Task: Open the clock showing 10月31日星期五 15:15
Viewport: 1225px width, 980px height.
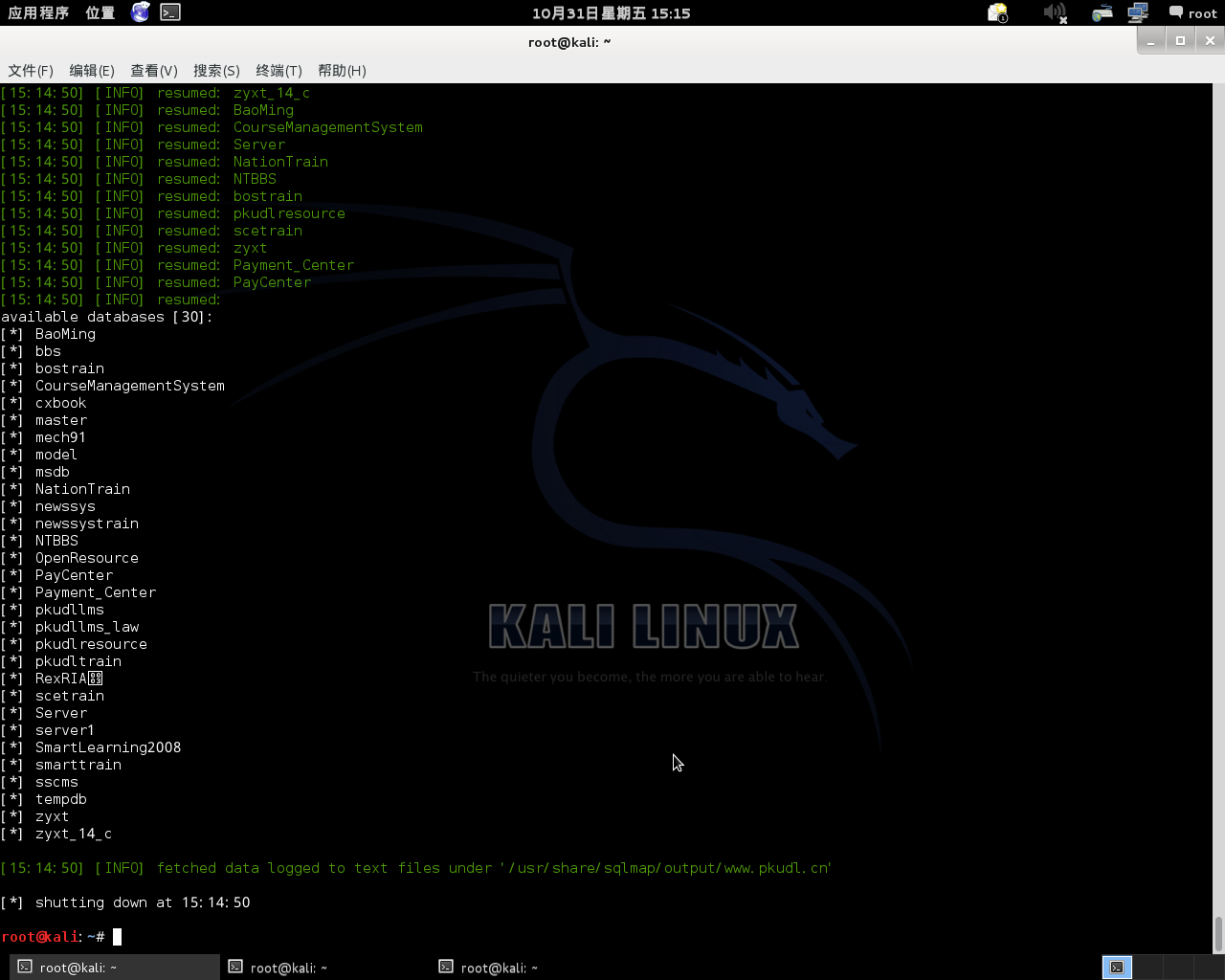Action: (612, 13)
